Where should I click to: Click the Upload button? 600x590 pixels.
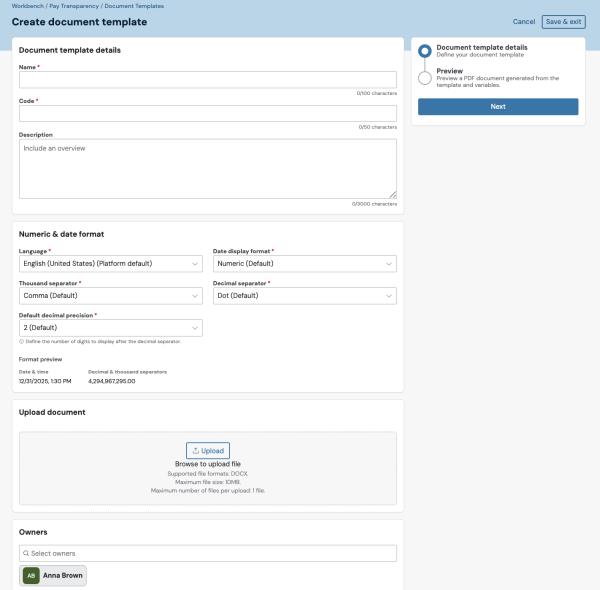click(x=208, y=451)
